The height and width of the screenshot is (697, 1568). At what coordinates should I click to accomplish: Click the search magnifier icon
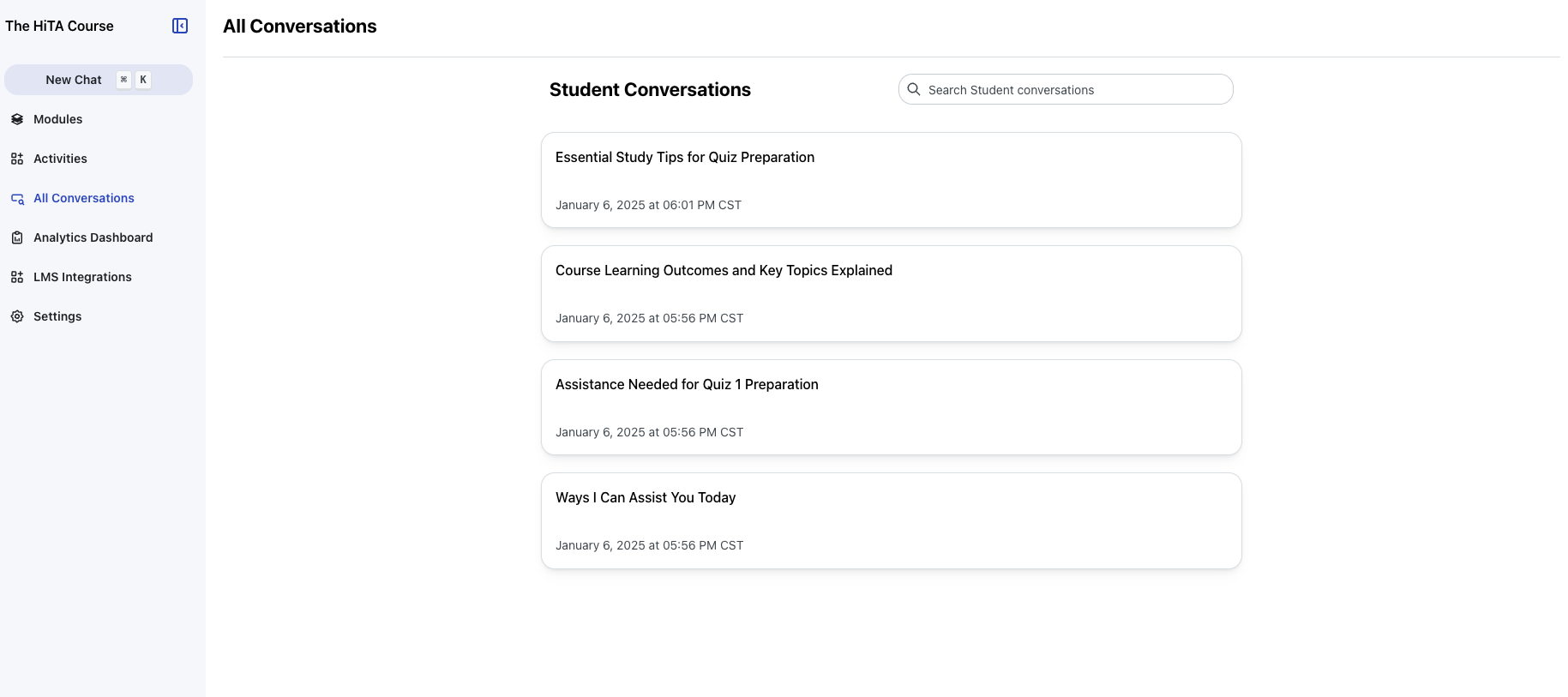[914, 89]
